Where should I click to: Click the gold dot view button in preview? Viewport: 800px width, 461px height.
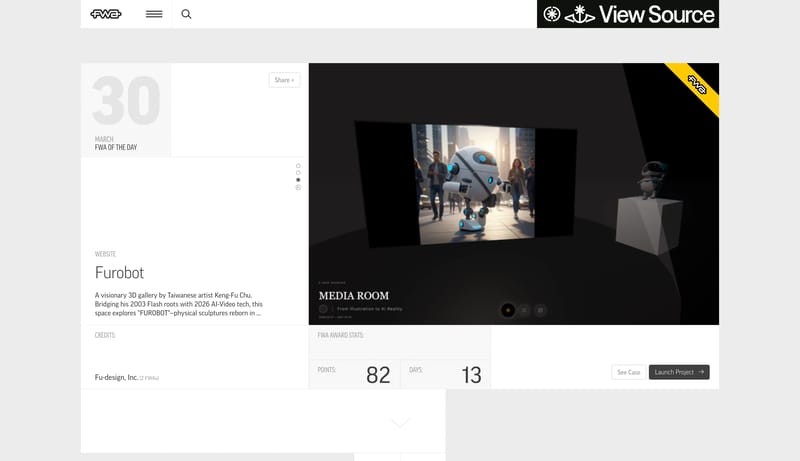click(x=508, y=310)
